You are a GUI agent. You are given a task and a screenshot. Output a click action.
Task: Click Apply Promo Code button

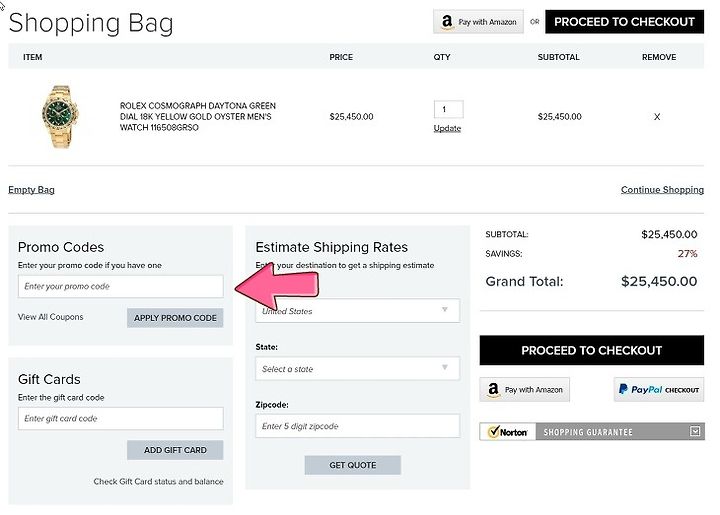[x=175, y=318]
